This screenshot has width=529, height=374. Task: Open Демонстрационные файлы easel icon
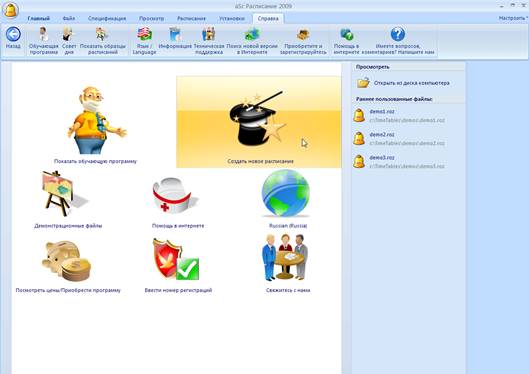pos(64,194)
